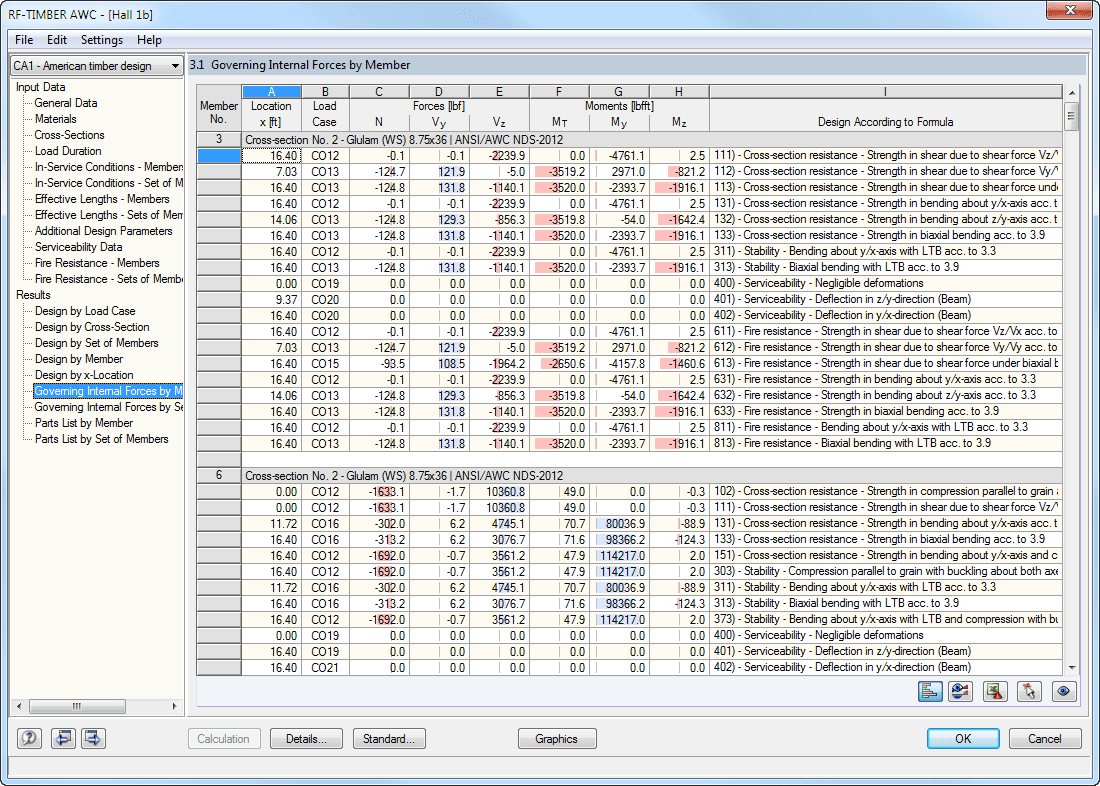Click table vertical scrollbar down arrow
Screen dimensions: 1100x786
[x=1071, y=667]
